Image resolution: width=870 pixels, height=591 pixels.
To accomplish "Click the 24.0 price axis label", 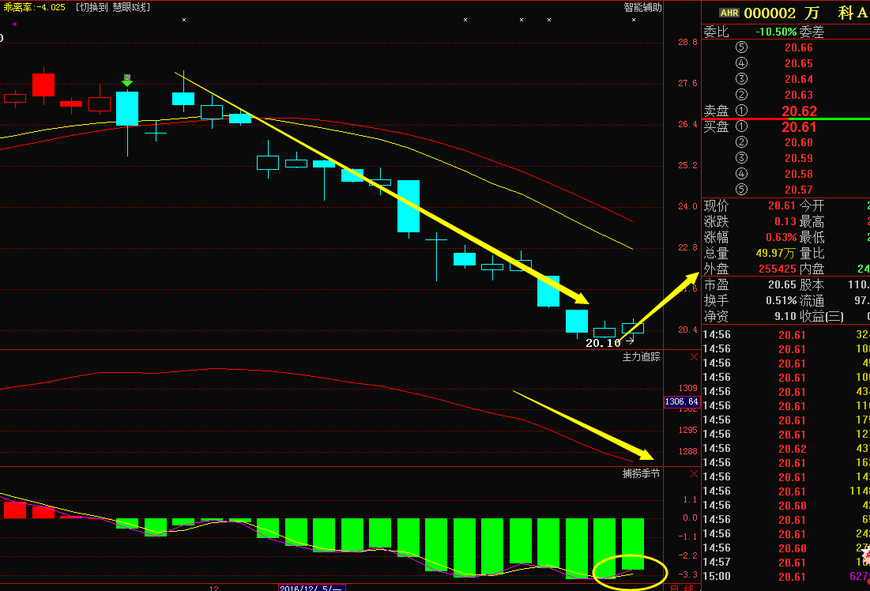I will tap(687, 206).
